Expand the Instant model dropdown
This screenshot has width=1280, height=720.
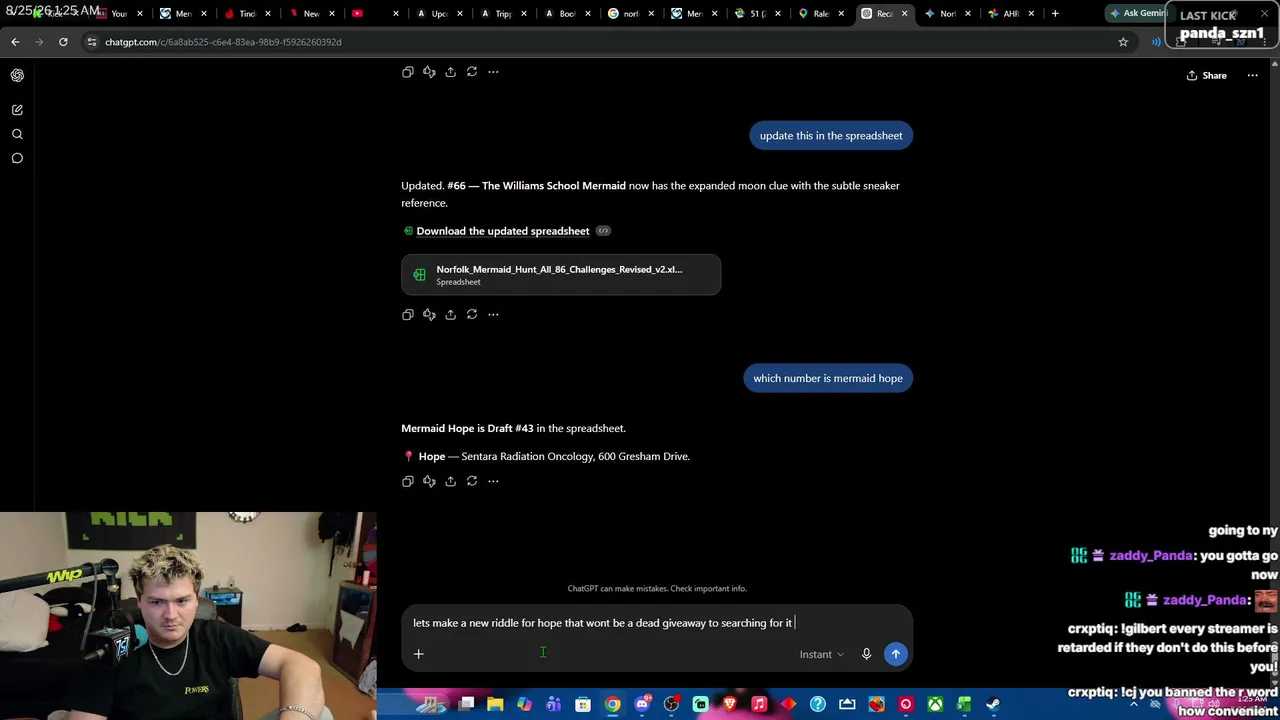821,655
